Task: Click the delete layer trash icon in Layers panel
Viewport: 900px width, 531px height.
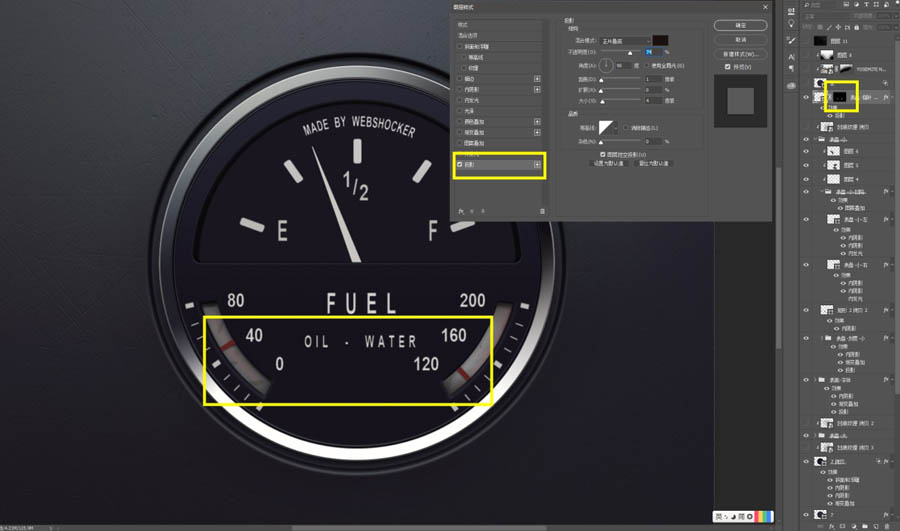Action: [x=887, y=526]
